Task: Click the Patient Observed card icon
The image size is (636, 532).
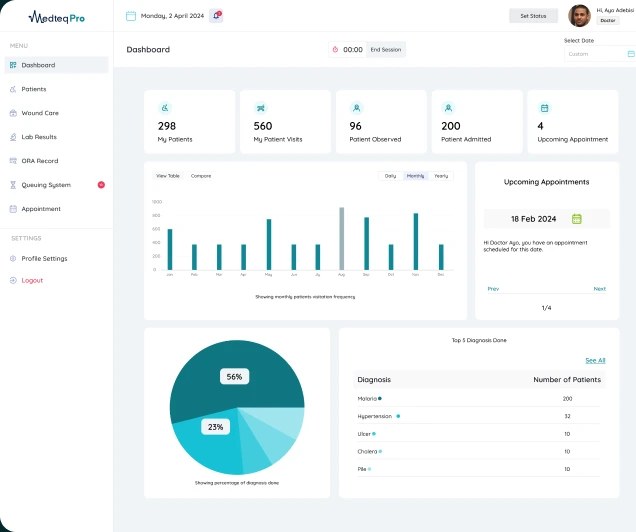Action: click(357, 108)
